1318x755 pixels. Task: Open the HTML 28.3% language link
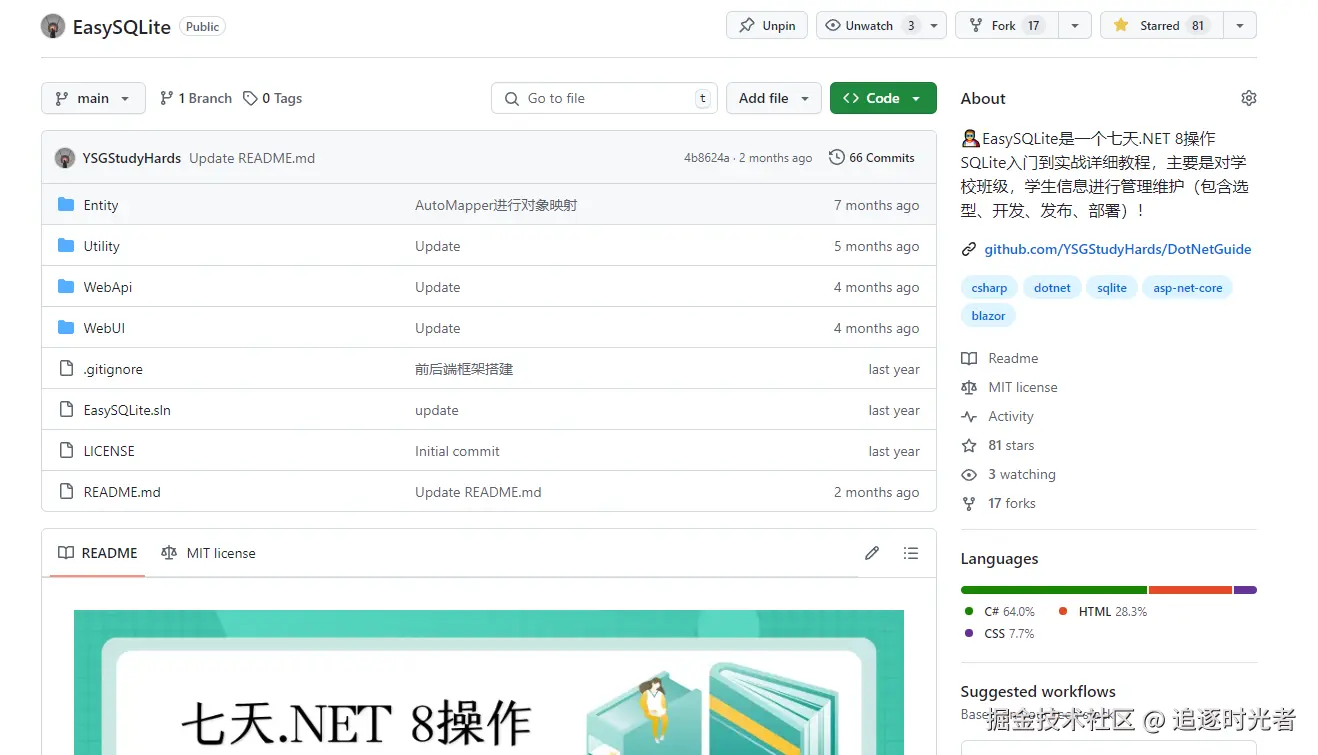(x=1103, y=611)
